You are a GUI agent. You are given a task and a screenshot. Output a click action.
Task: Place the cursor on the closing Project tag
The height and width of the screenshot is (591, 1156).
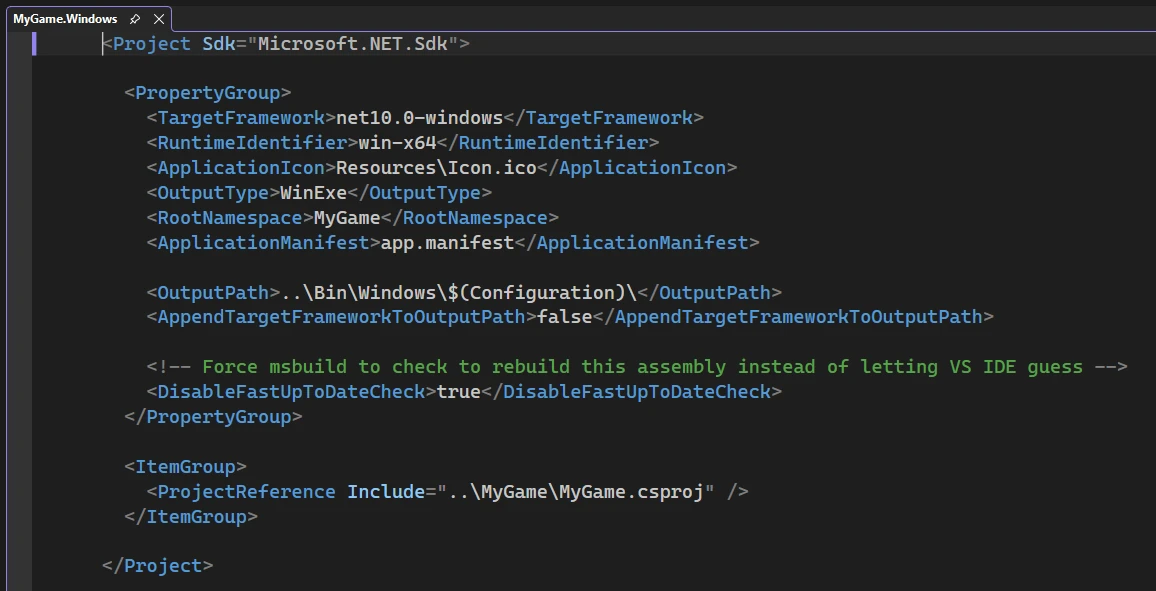click(x=158, y=566)
